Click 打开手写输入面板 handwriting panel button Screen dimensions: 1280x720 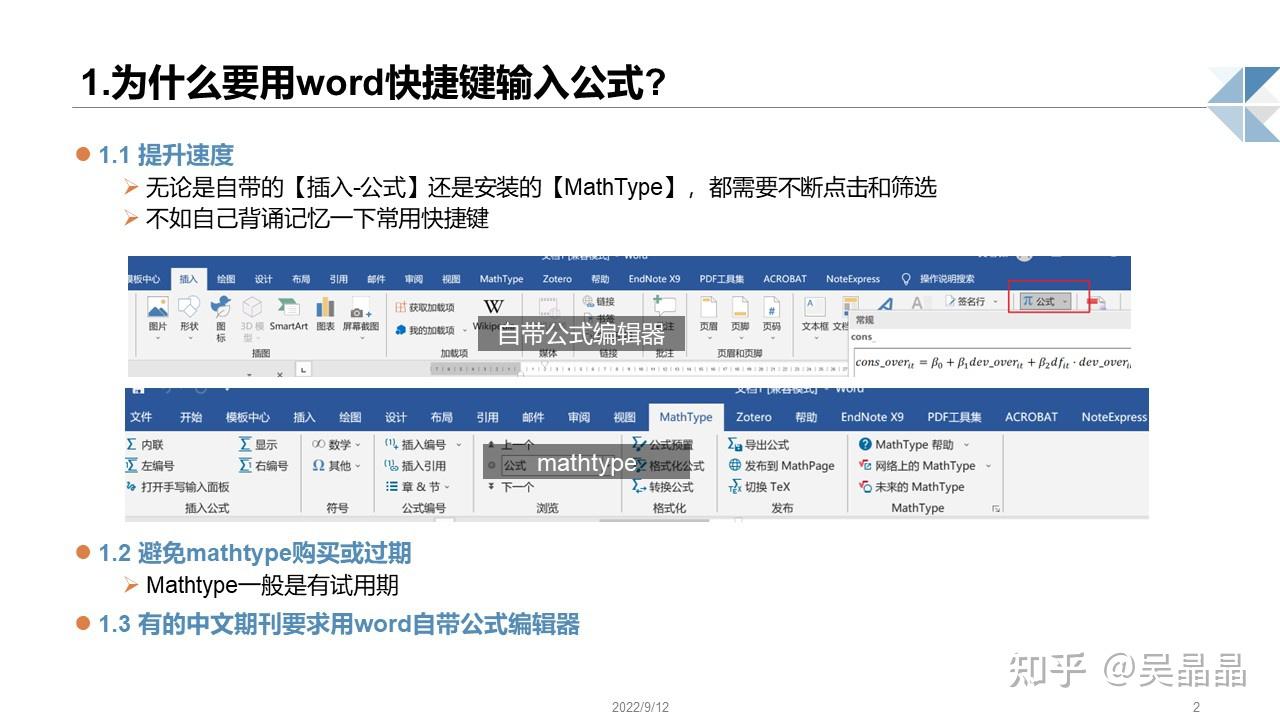(x=178, y=487)
